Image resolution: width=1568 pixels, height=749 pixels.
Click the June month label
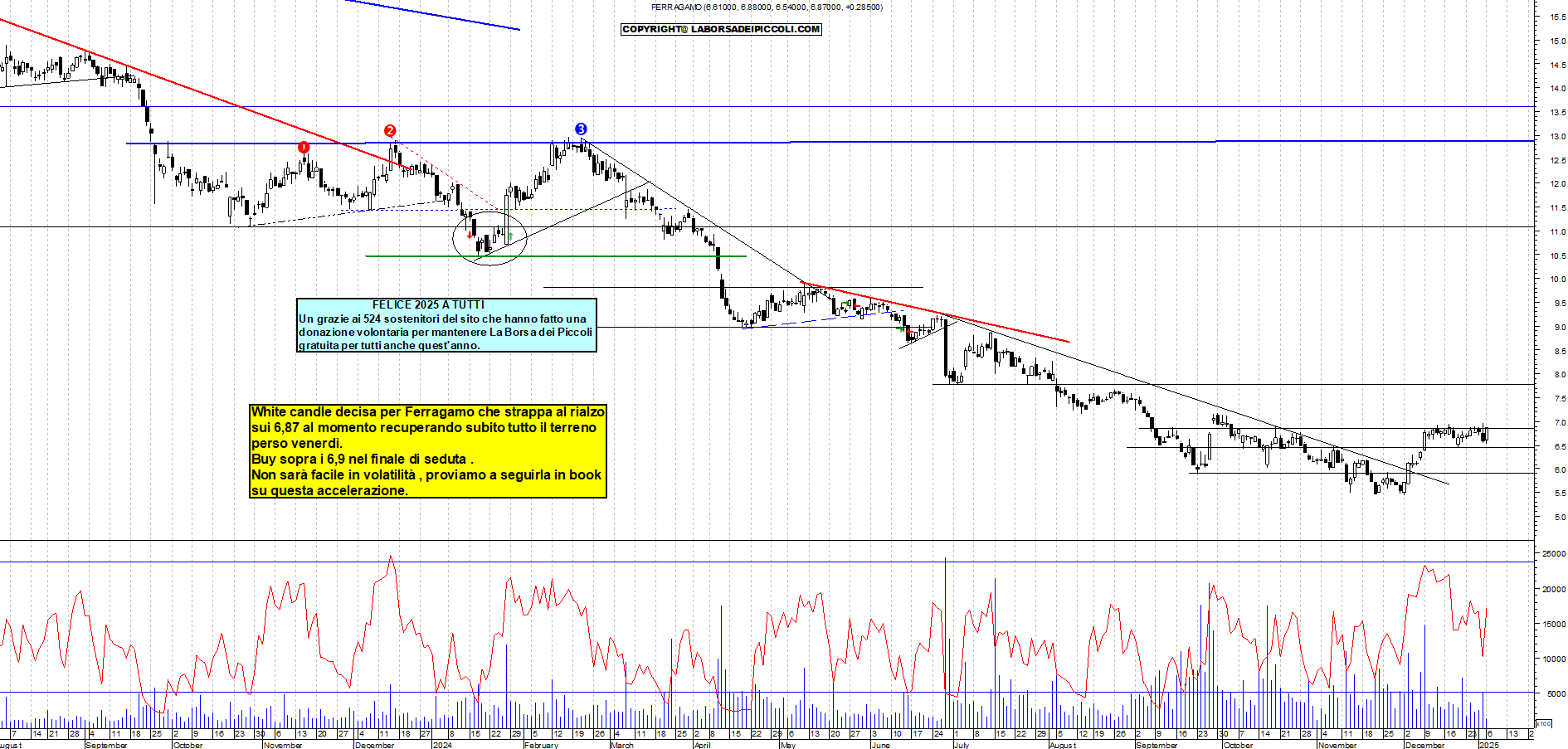880,745
